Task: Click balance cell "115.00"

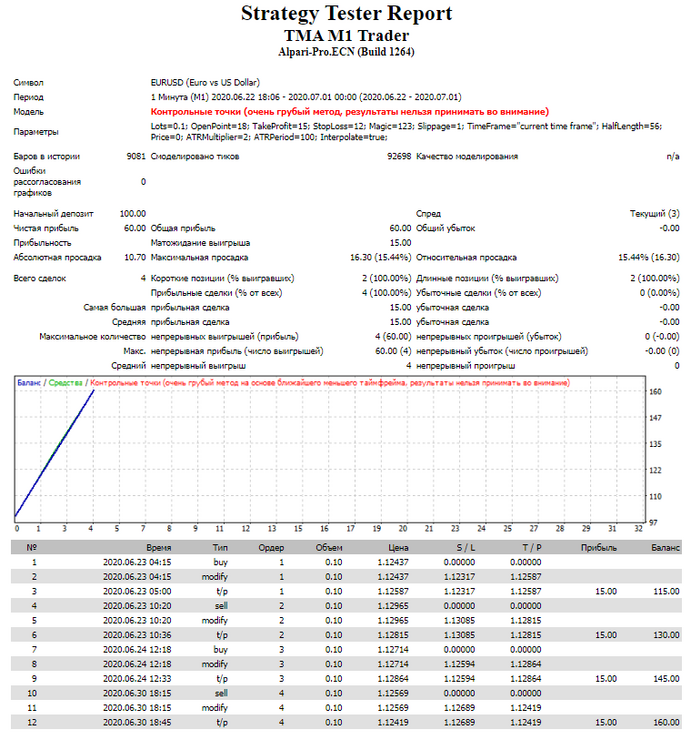Action: click(x=666, y=591)
